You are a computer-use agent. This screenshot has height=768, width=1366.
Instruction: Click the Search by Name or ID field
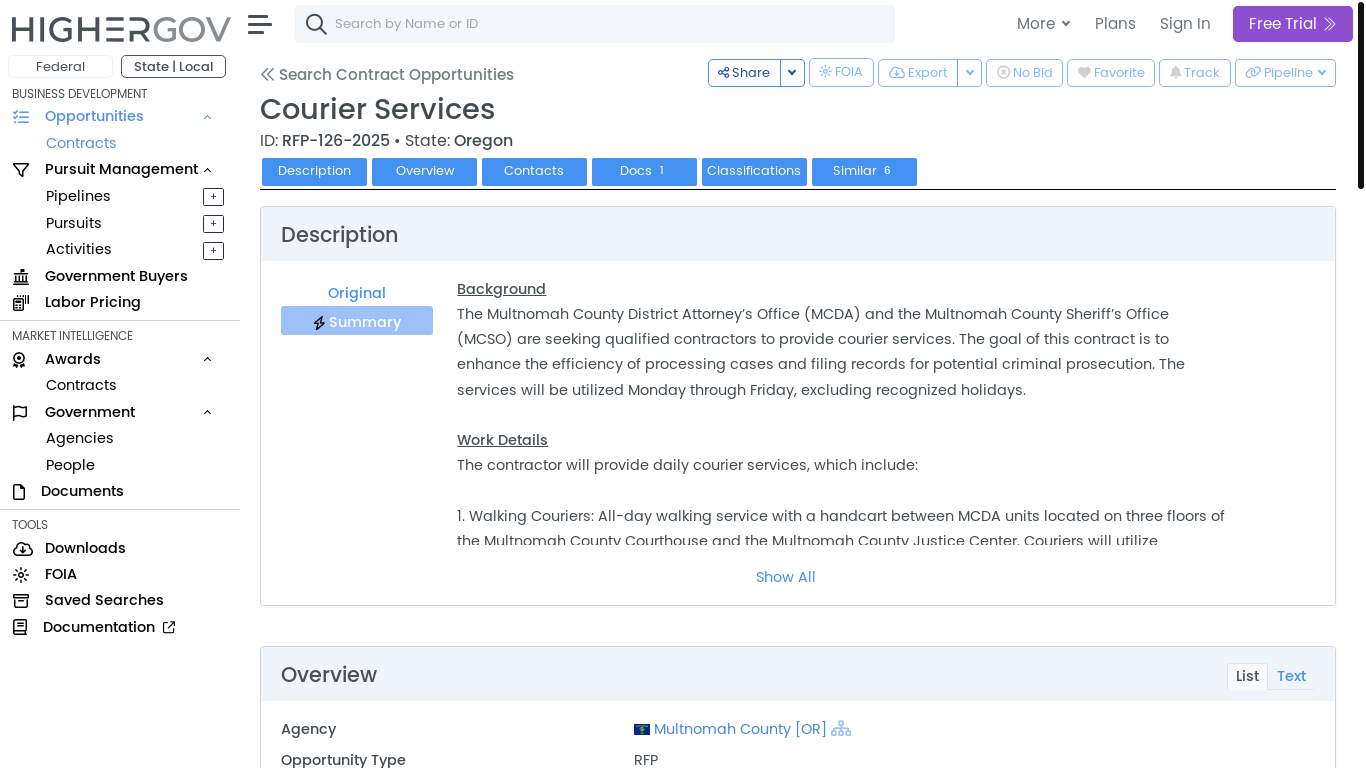click(x=595, y=24)
